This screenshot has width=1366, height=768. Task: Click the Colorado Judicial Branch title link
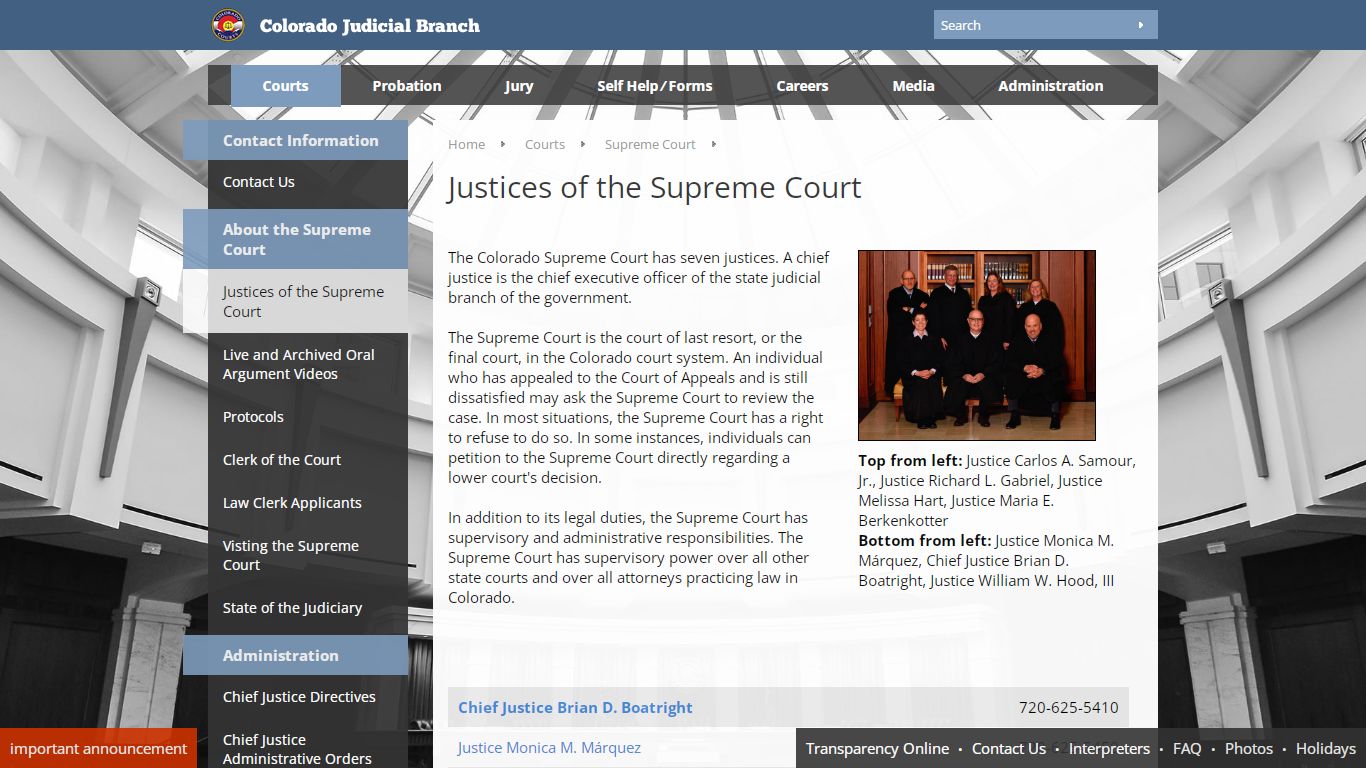click(x=370, y=26)
